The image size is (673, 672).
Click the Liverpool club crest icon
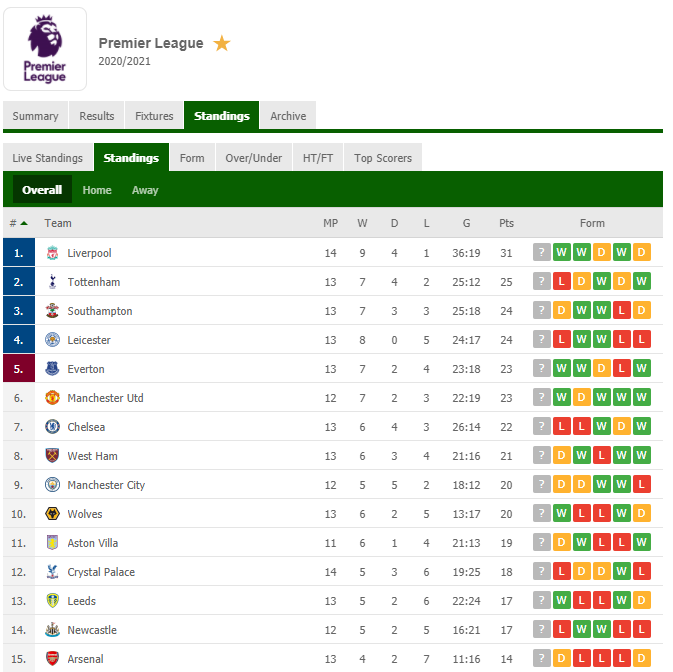point(52,253)
